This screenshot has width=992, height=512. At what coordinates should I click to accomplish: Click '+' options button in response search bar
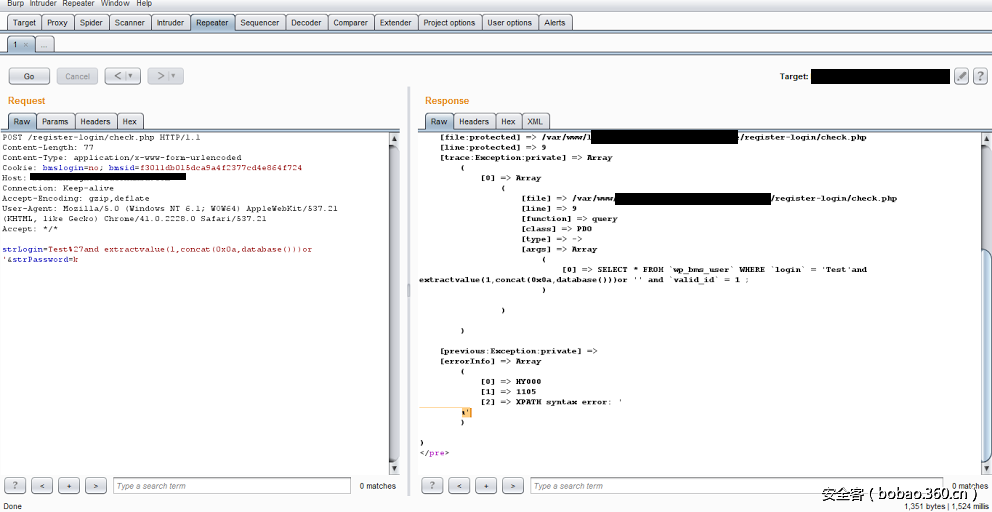coord(486,486)
